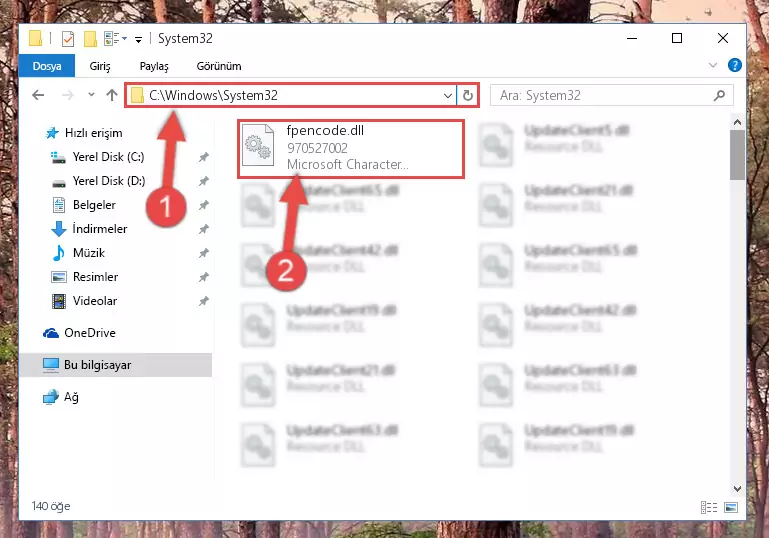Click pin icon next to Belgeler
Viewport: 769px width, 538px height.
(x=204, y=205)
